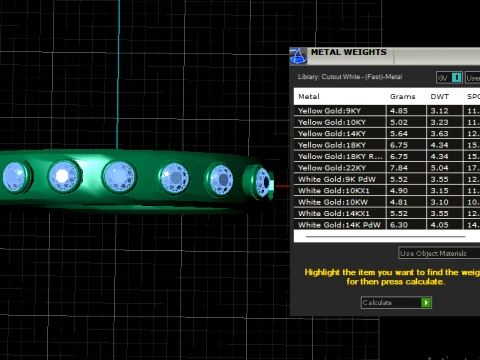Click the 4.05 DWT value
The image size is (480, 360).
[x=439, y=225]
